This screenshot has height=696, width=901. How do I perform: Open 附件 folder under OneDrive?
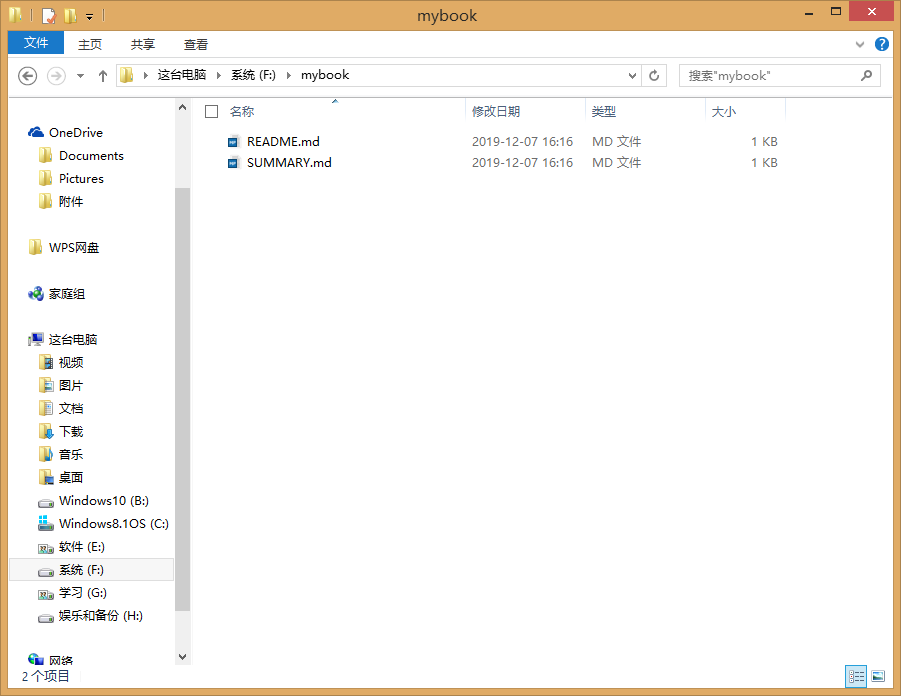[x=71, y=202]
